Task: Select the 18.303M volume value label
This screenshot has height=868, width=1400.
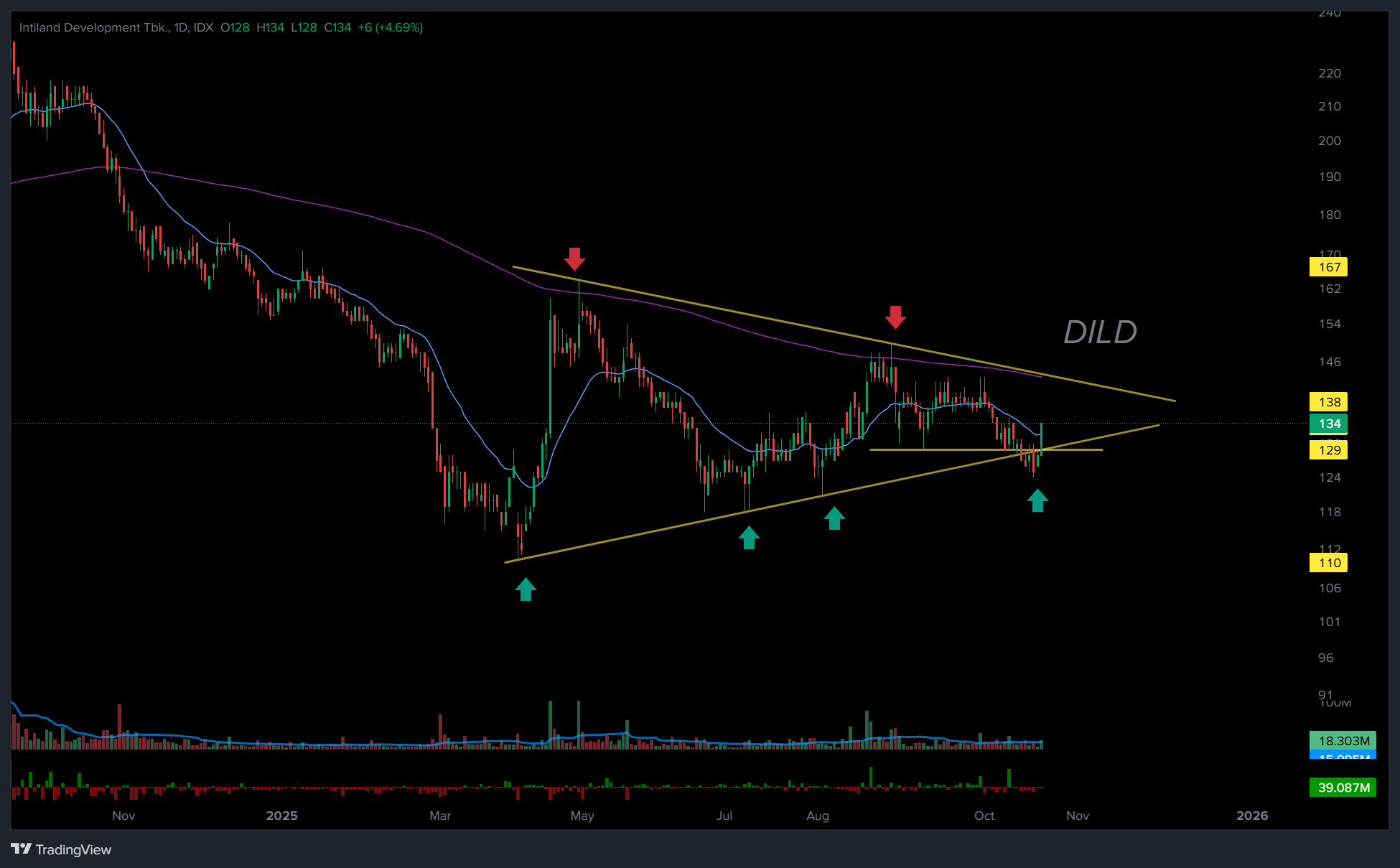Action: click(x=1343, y=740)
